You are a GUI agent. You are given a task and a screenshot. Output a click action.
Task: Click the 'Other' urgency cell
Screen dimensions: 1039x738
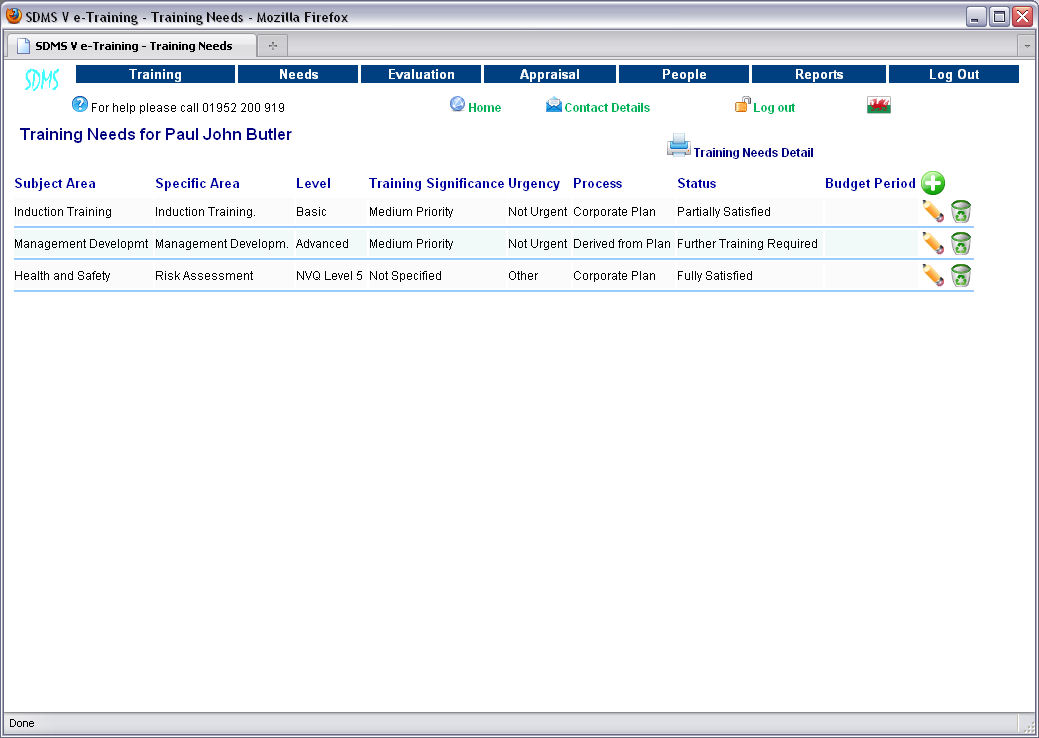point(523,276)
